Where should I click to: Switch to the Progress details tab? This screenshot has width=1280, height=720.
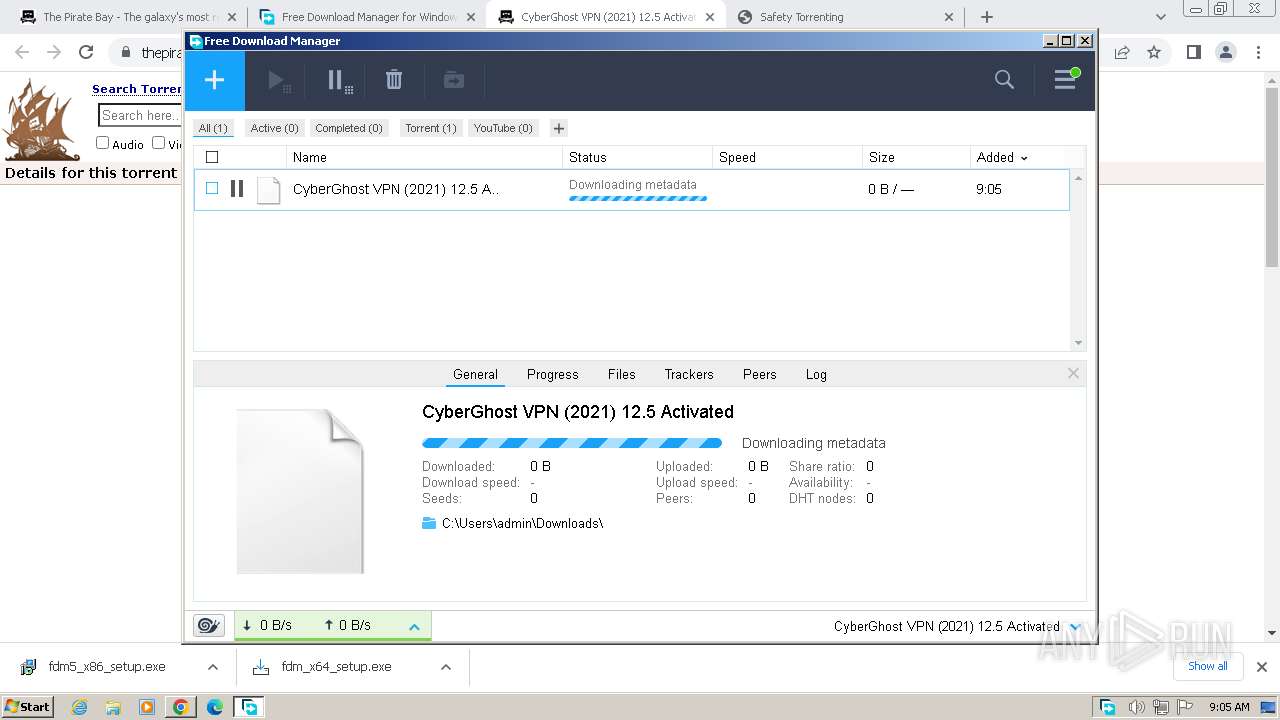(x=553, y=374)
